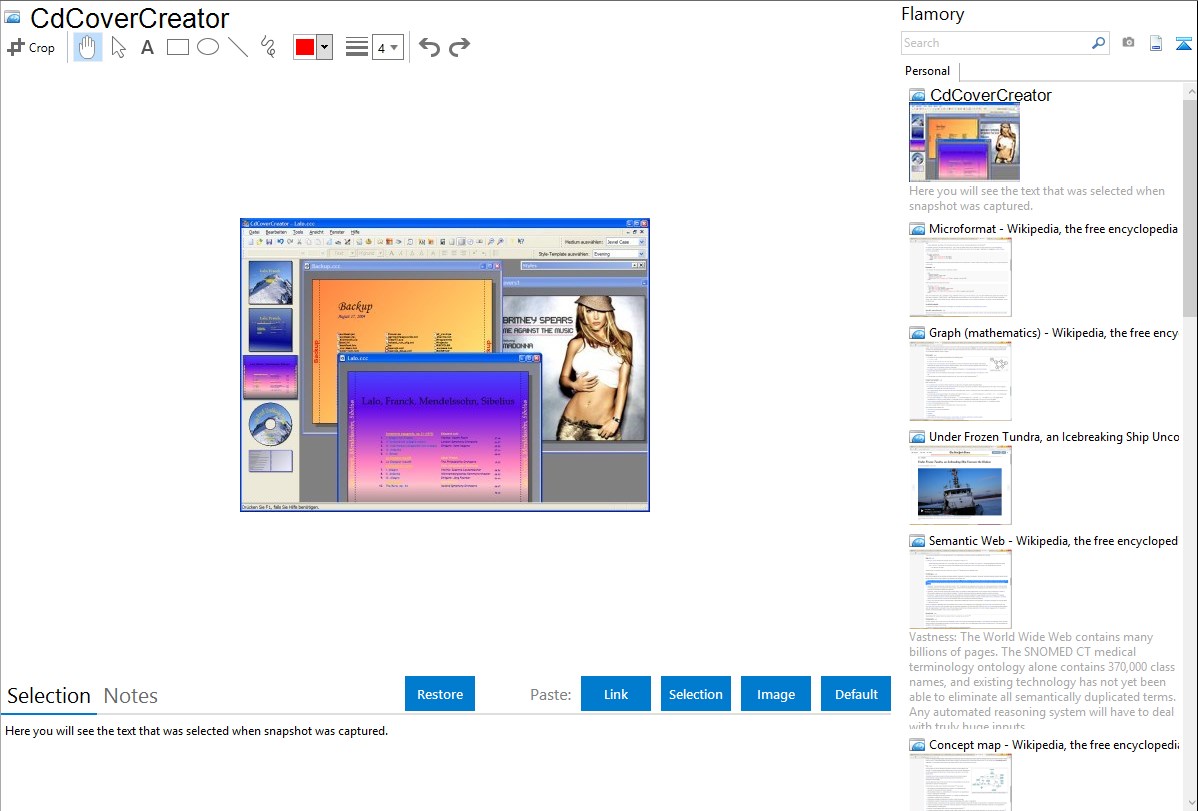Open the Personal tab

pyautogui.click(x=928, y=71)
